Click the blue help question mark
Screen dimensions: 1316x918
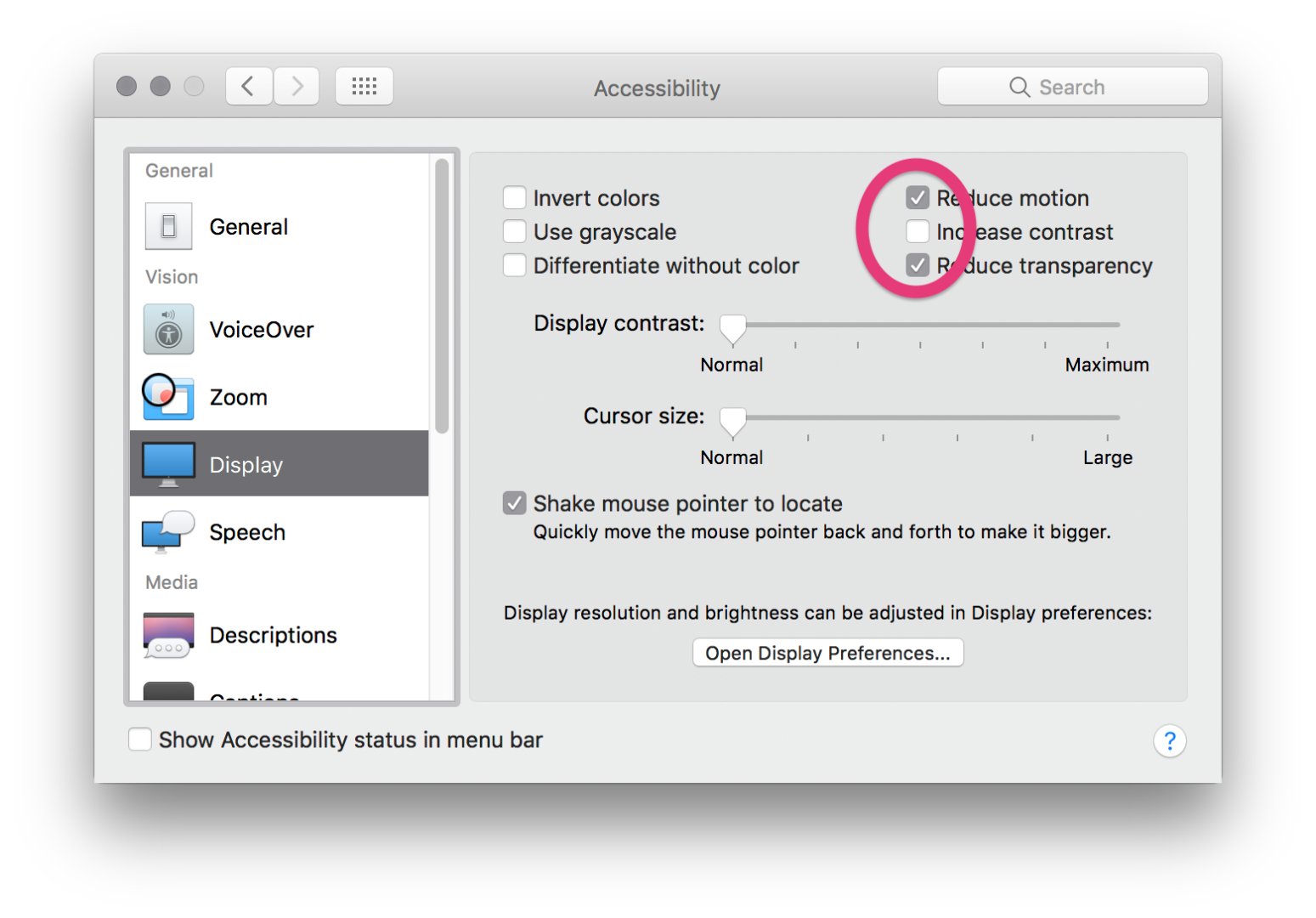1169,741
